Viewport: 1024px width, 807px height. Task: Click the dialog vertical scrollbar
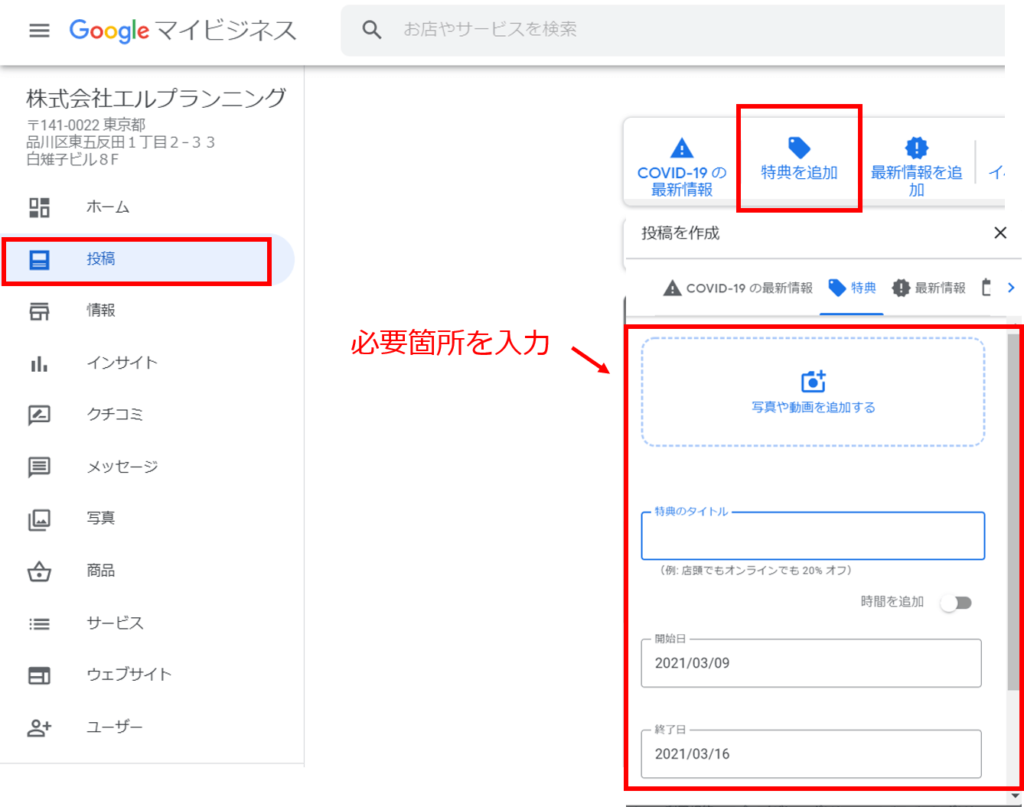1012,512
